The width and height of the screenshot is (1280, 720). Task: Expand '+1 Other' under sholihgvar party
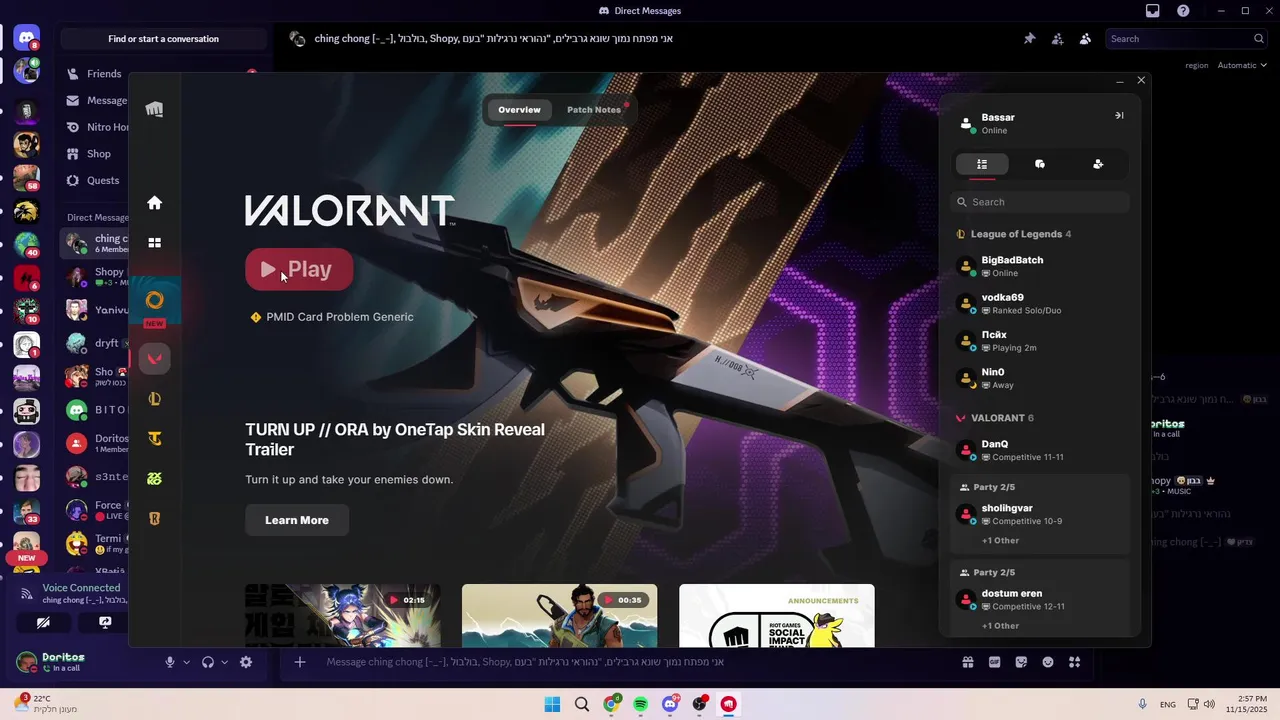1000,540
